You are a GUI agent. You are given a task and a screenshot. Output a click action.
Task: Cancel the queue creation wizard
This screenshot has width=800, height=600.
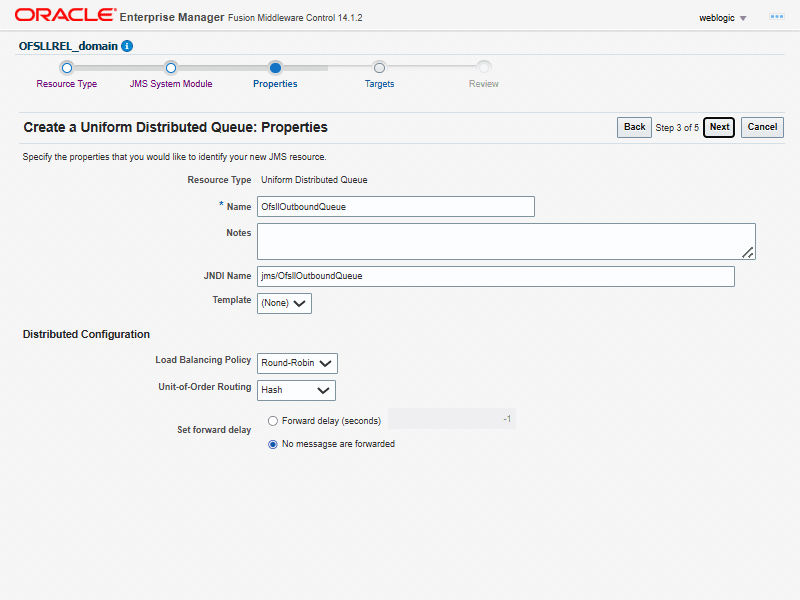762,127
